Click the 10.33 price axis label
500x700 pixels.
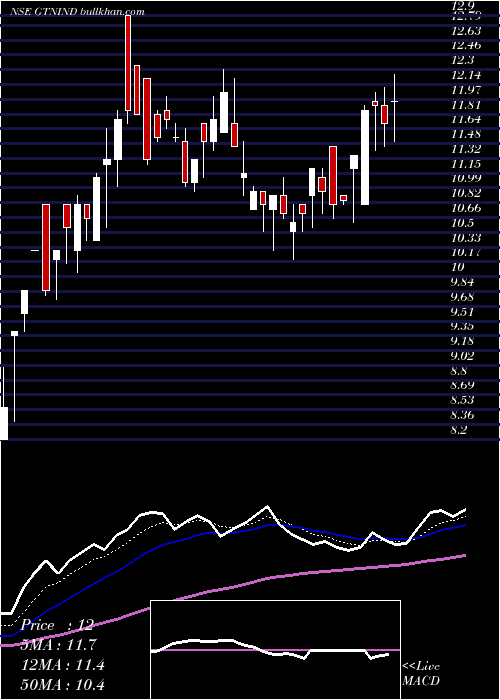[x=466, y=238]
